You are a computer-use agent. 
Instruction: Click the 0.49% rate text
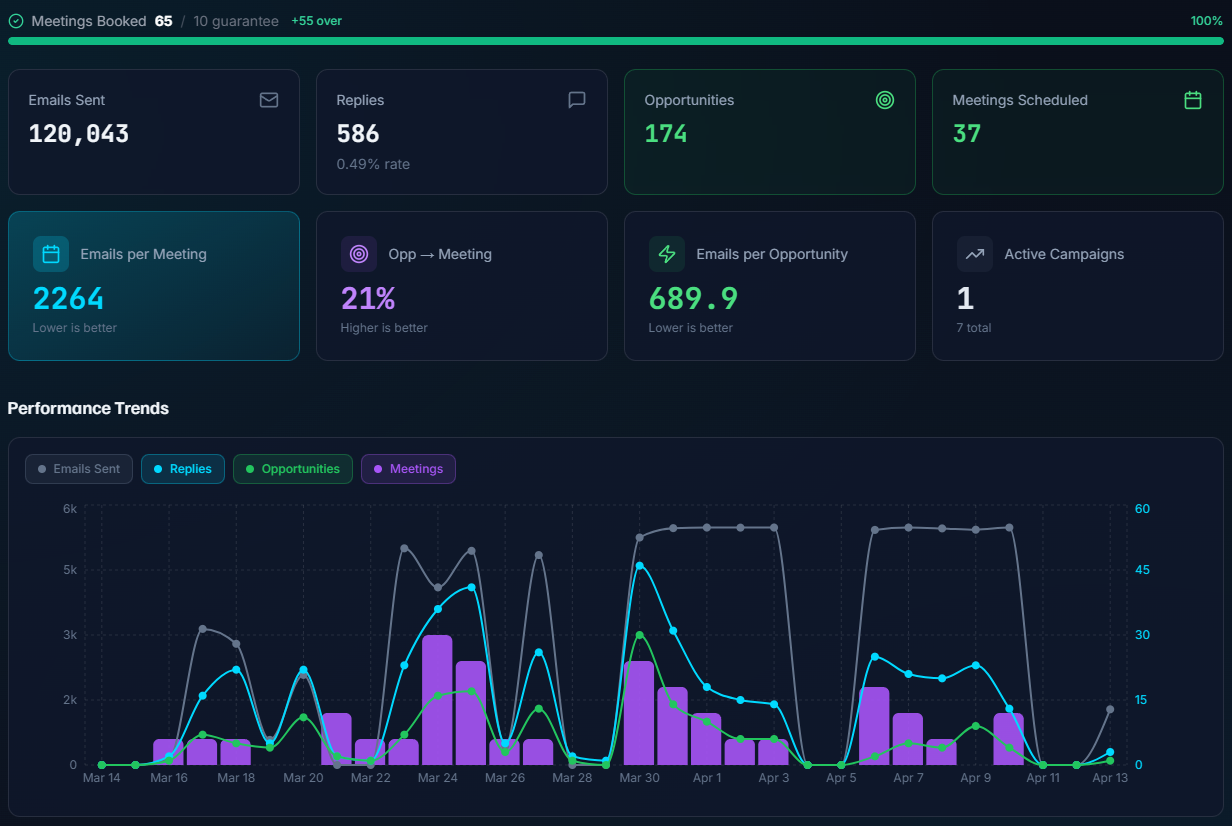click(x=373, y=164)
